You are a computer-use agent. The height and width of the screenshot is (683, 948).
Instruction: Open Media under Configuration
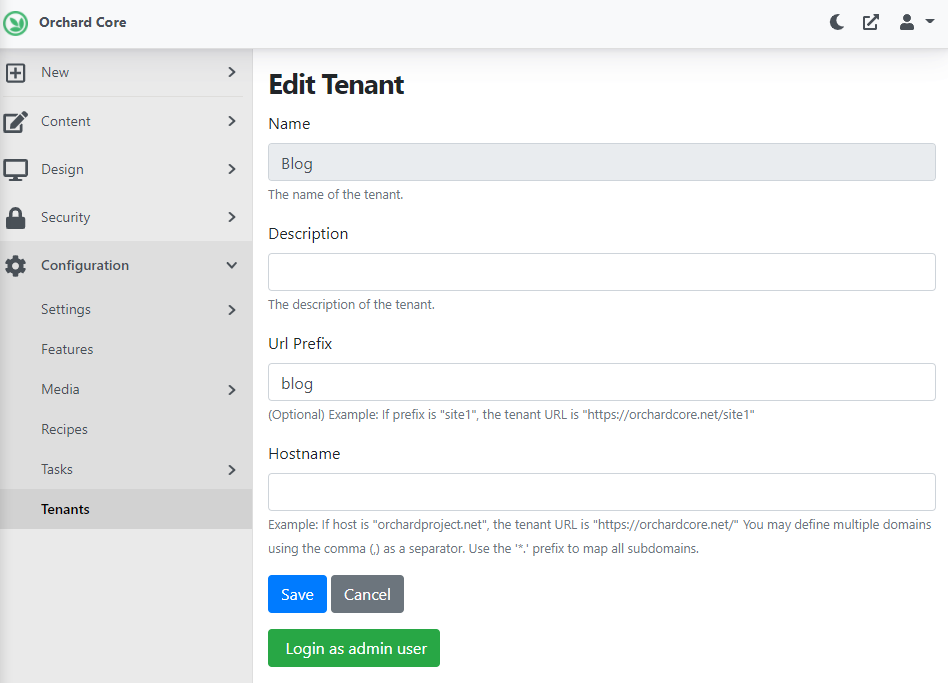126,389
